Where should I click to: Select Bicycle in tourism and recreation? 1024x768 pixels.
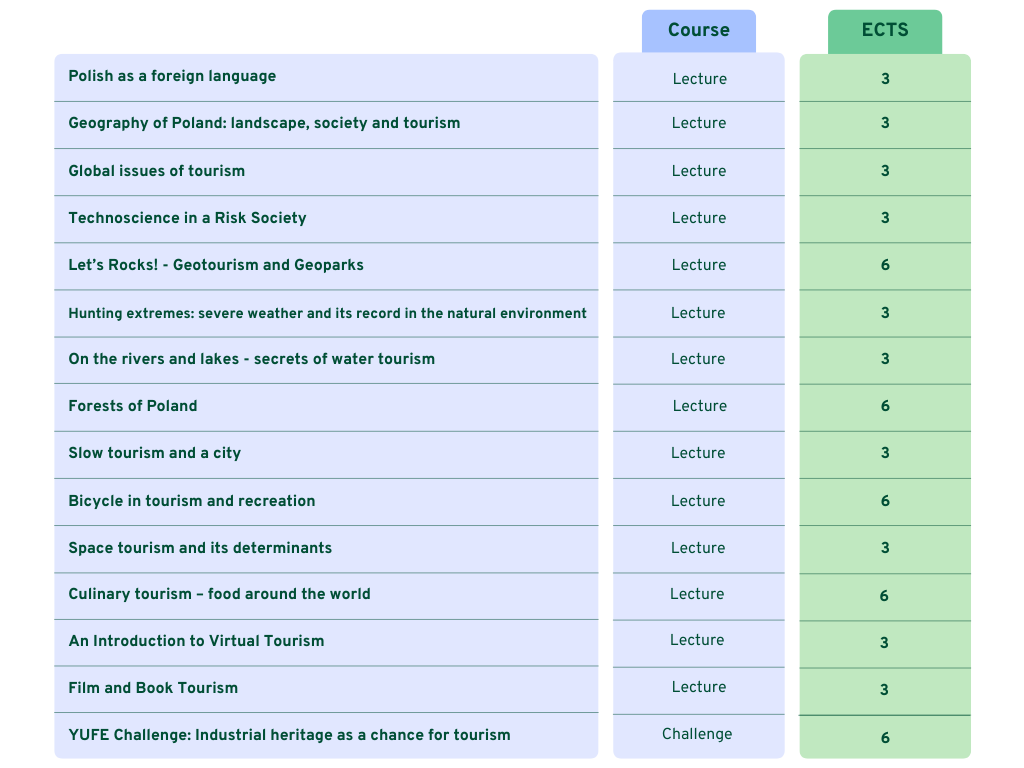191,501
